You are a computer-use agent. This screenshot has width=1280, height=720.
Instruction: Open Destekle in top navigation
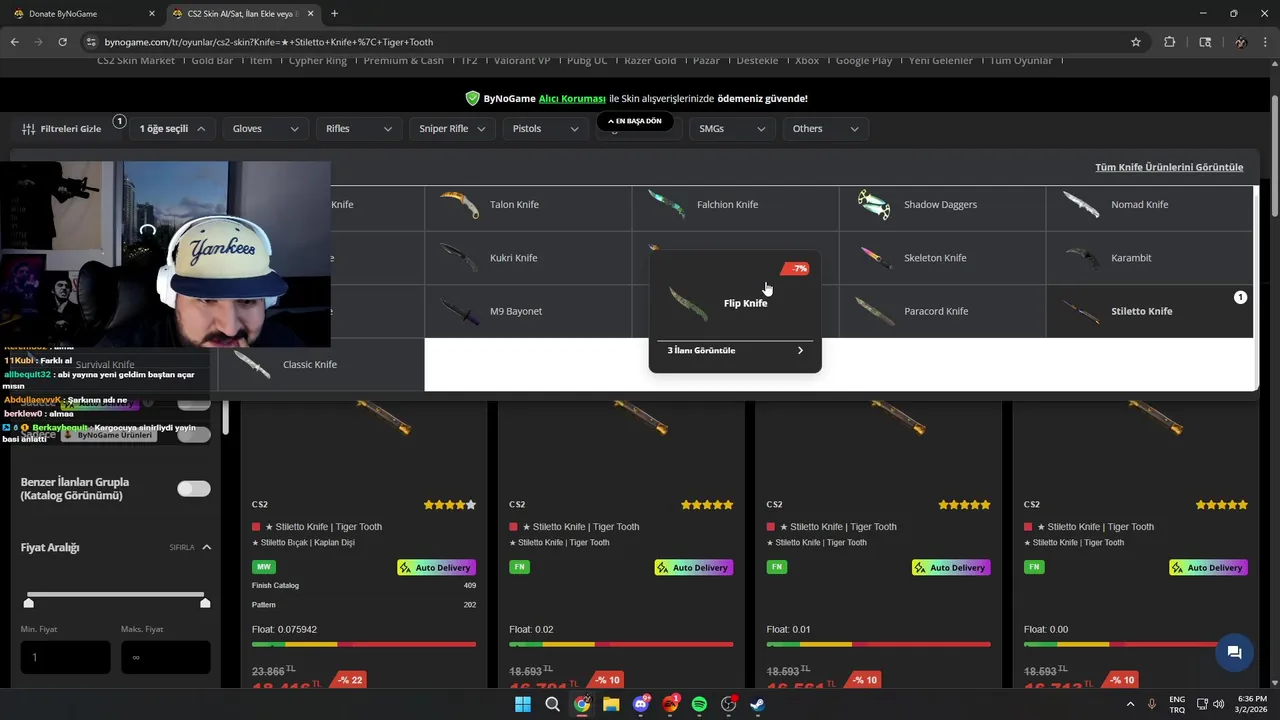tap(757, 61)
